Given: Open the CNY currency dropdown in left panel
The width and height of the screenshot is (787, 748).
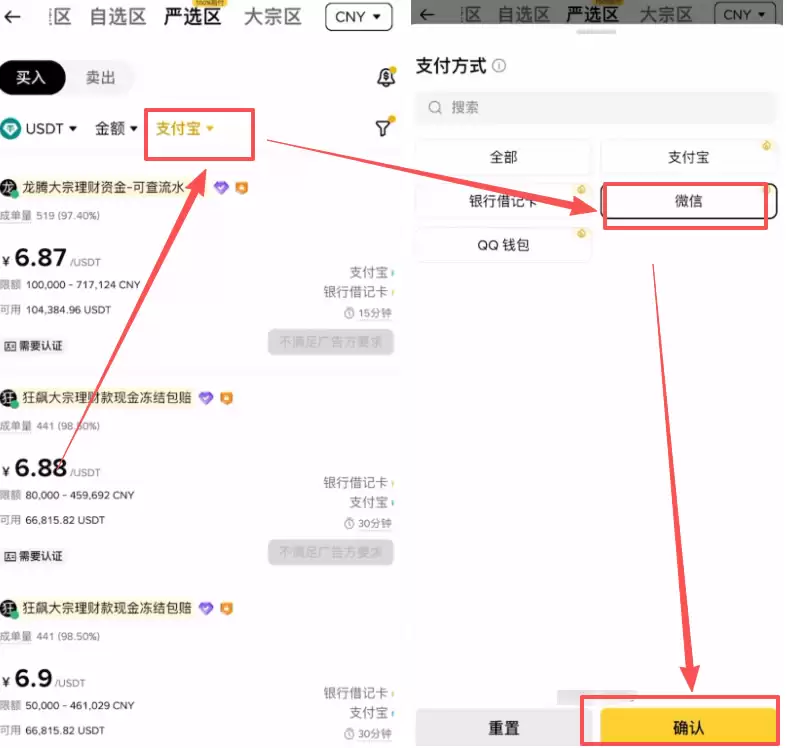Looking at the screenshot, I should pyautogui.click(x=358, y=17).
